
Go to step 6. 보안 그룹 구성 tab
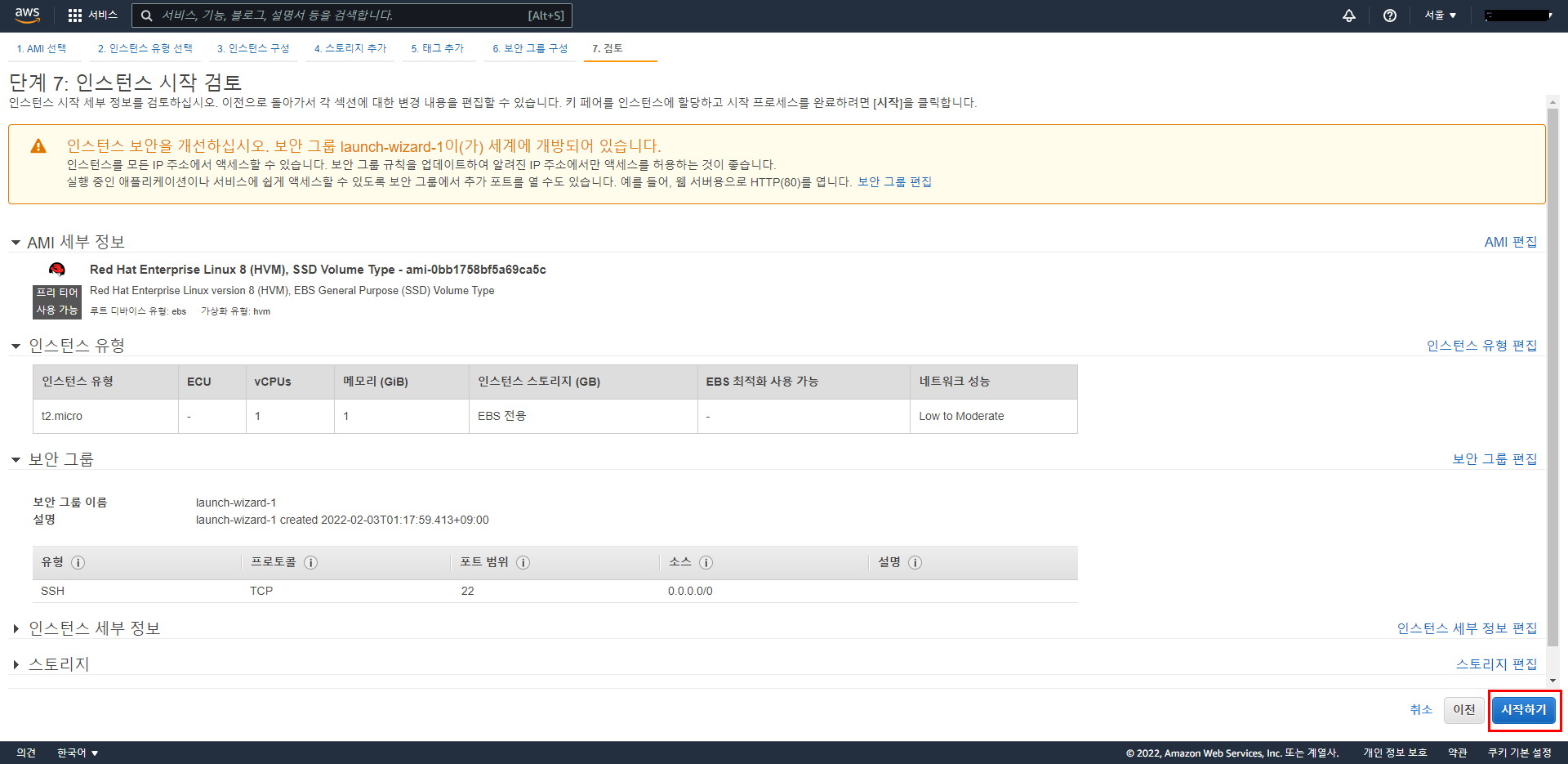click(x=530, y=48)
